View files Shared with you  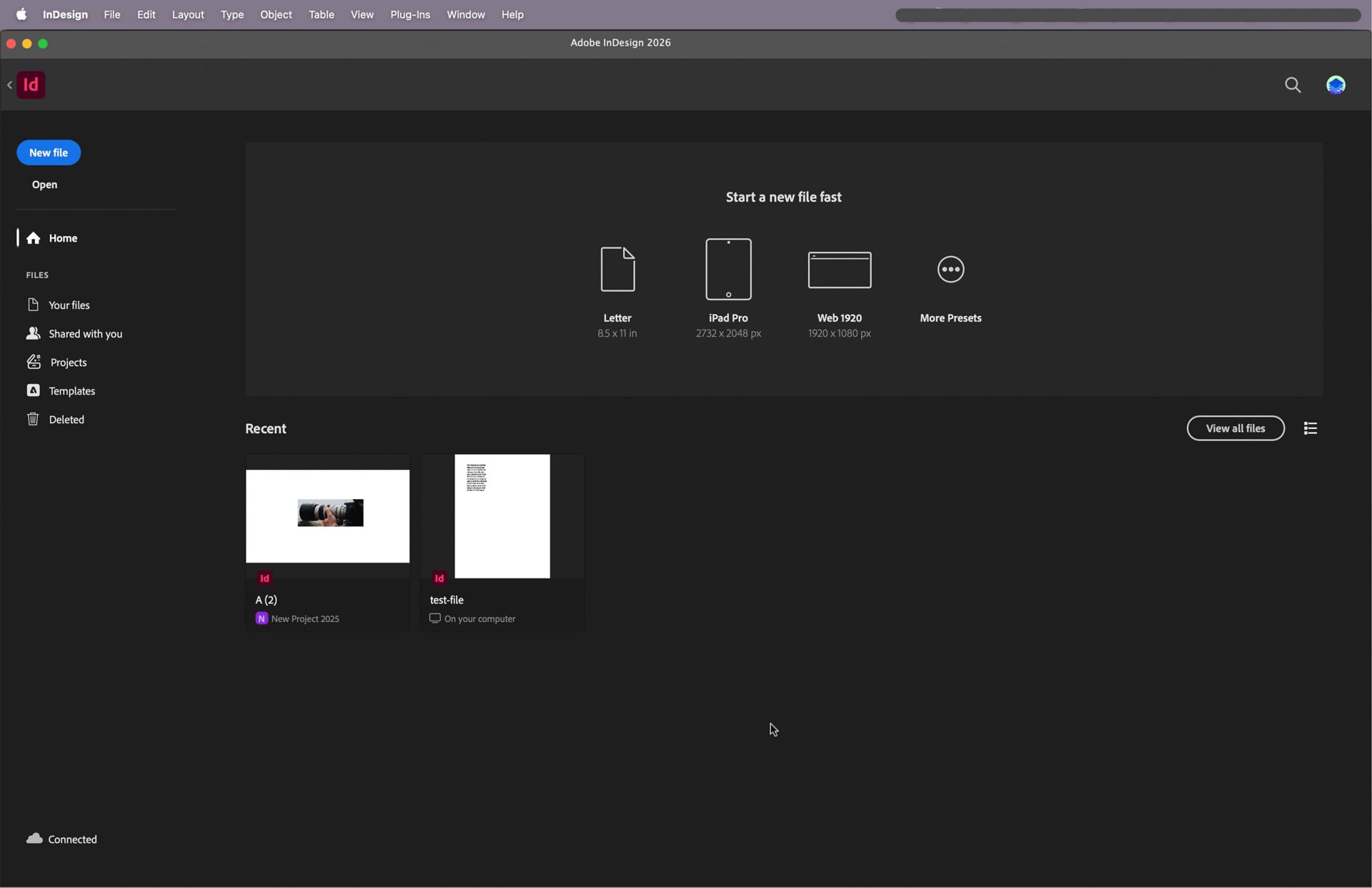[x=84, y=333]
